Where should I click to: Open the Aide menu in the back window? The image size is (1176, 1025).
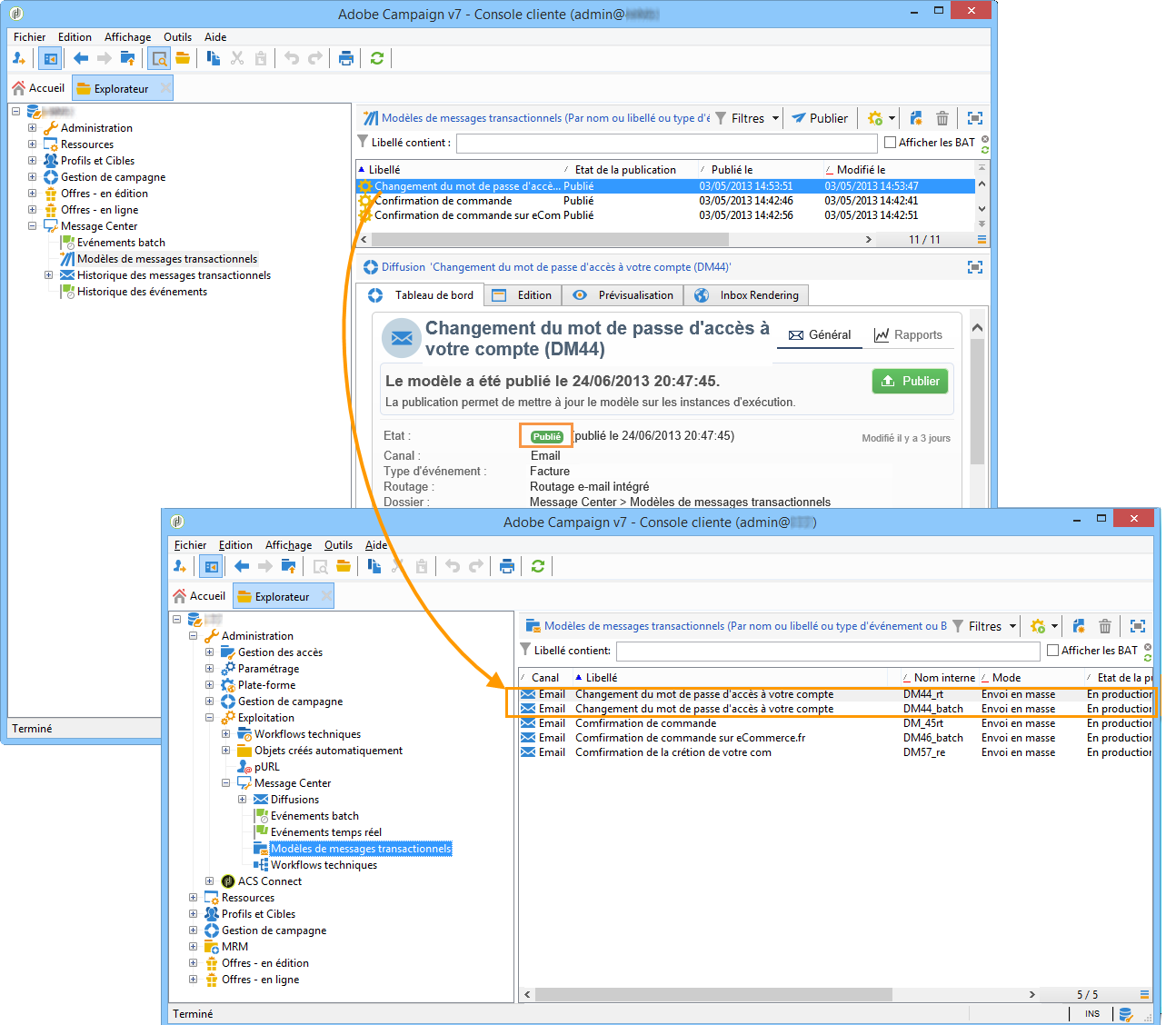(215, 37)
